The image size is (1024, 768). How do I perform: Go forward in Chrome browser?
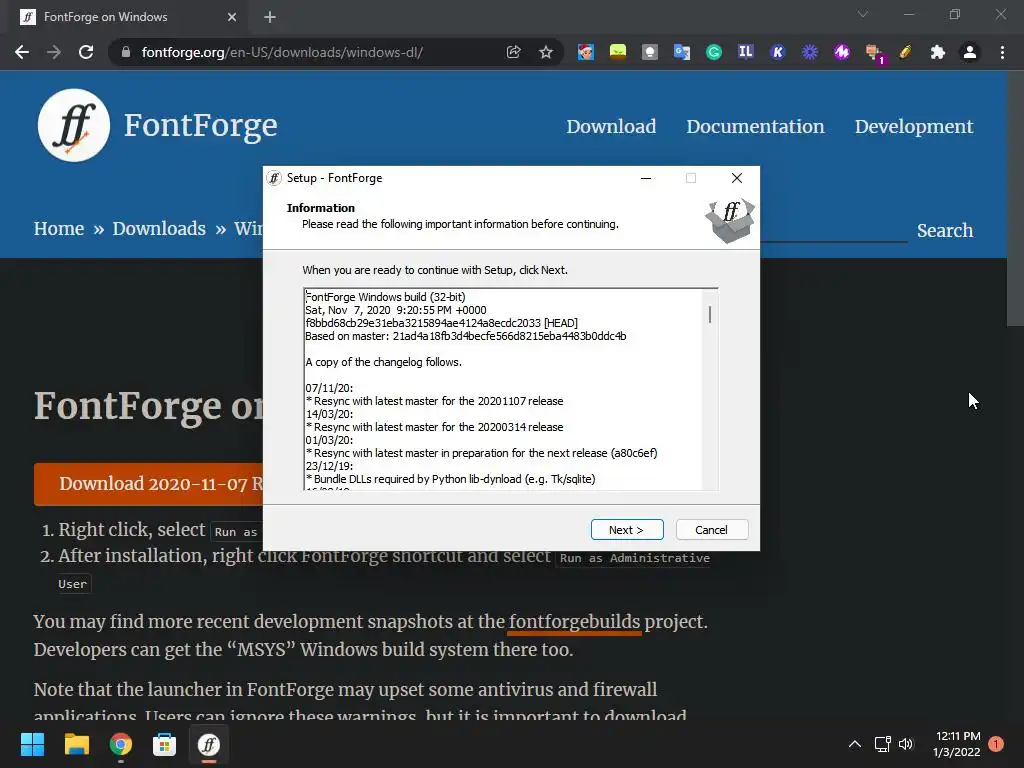pos(54,52)
